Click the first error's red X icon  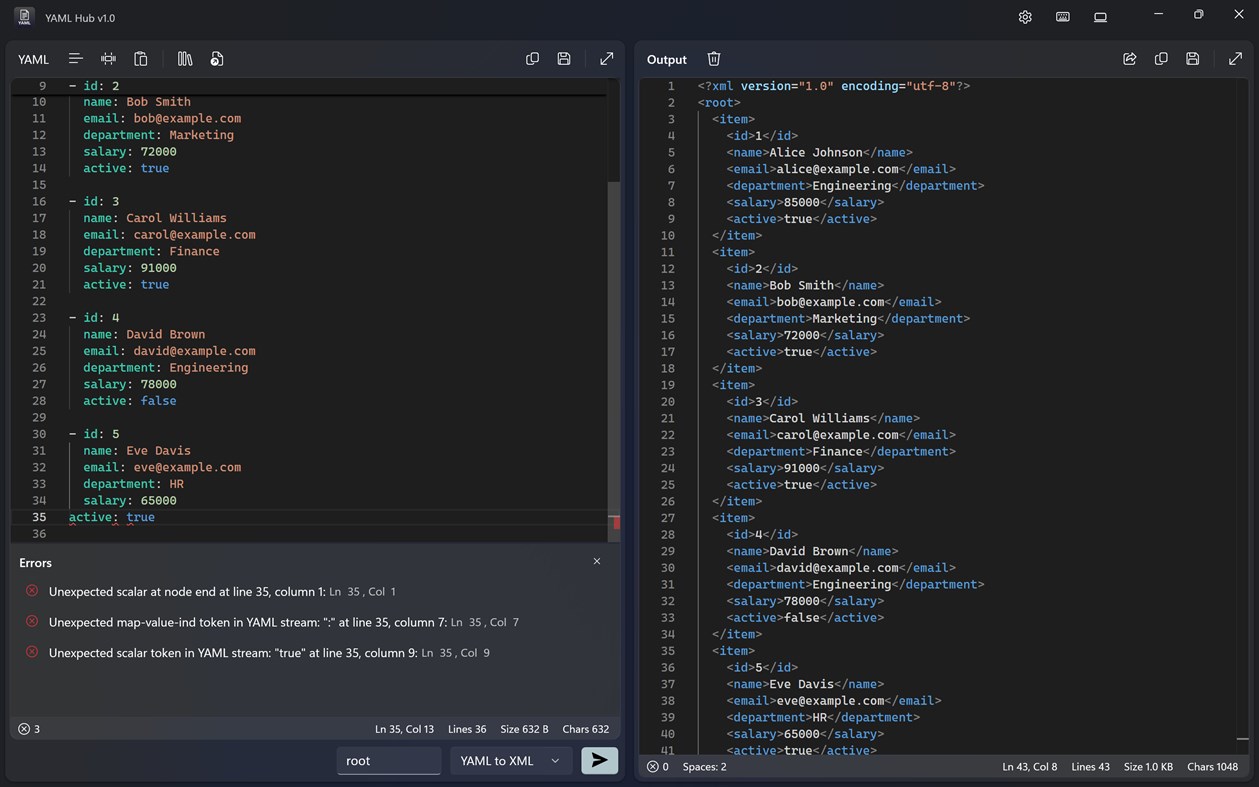pos(32,591)
